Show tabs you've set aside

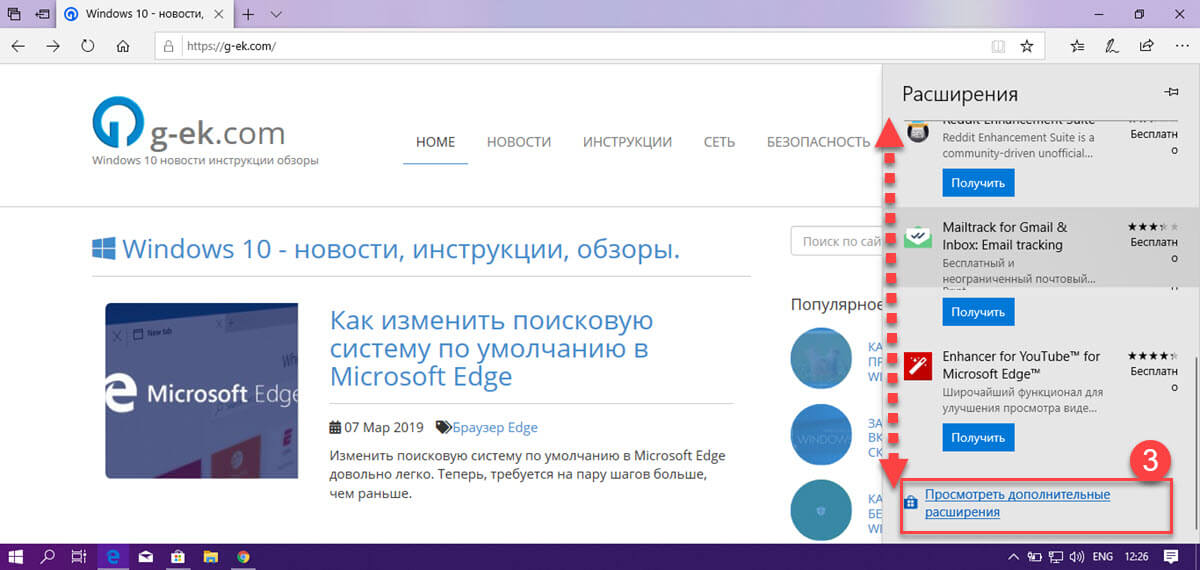[x=14, y=15]
